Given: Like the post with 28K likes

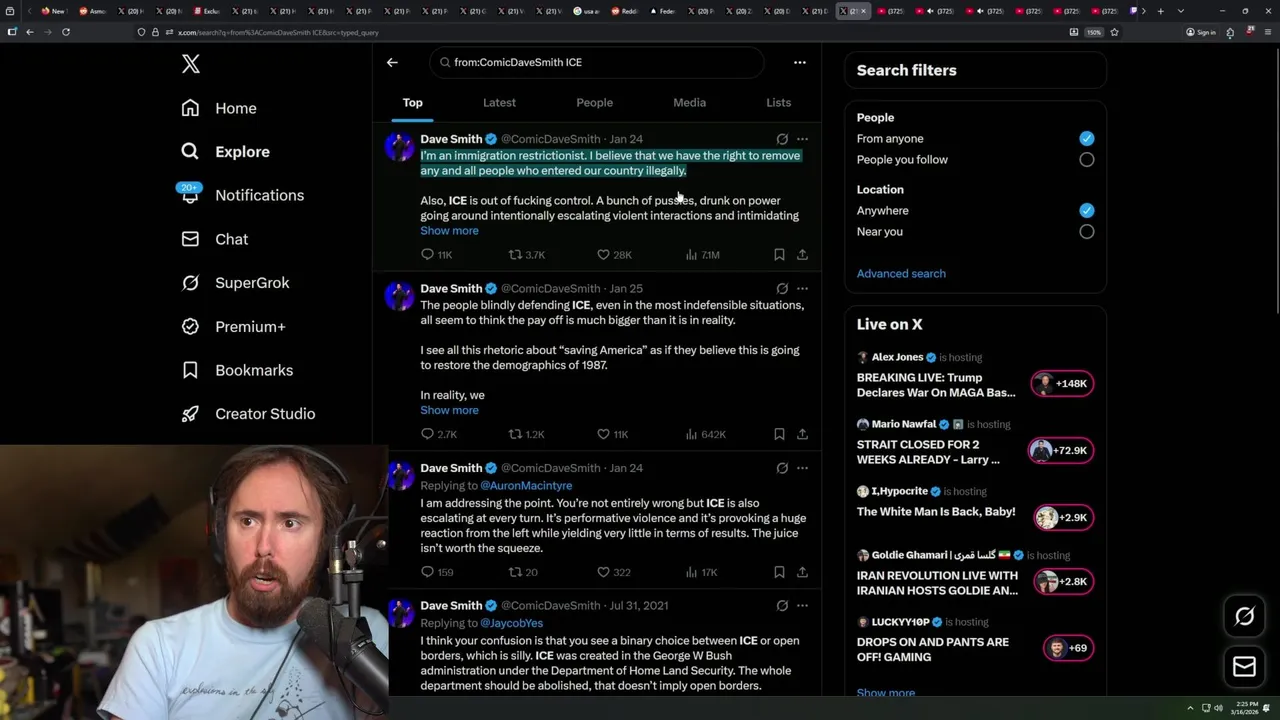Looking at the screenshot, I should tap(614, 255).
